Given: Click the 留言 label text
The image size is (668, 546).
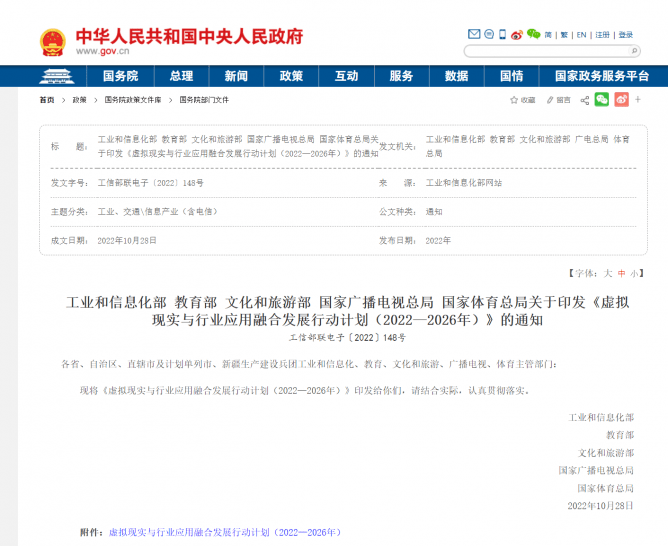Looking at the screenshot, I should point(563,100).
